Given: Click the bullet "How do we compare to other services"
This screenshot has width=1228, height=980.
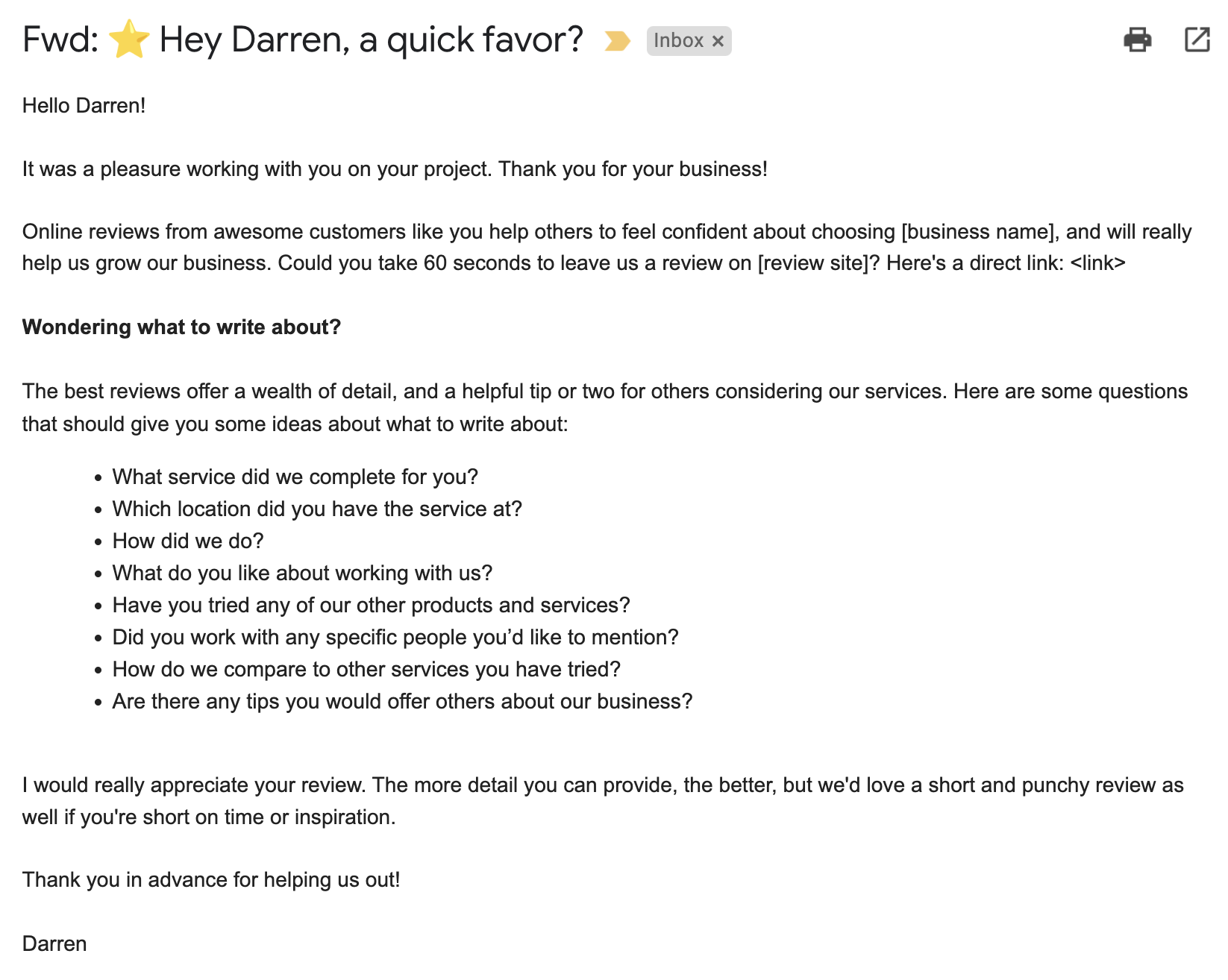Looking at the screenshot, I should pos(366,670).
